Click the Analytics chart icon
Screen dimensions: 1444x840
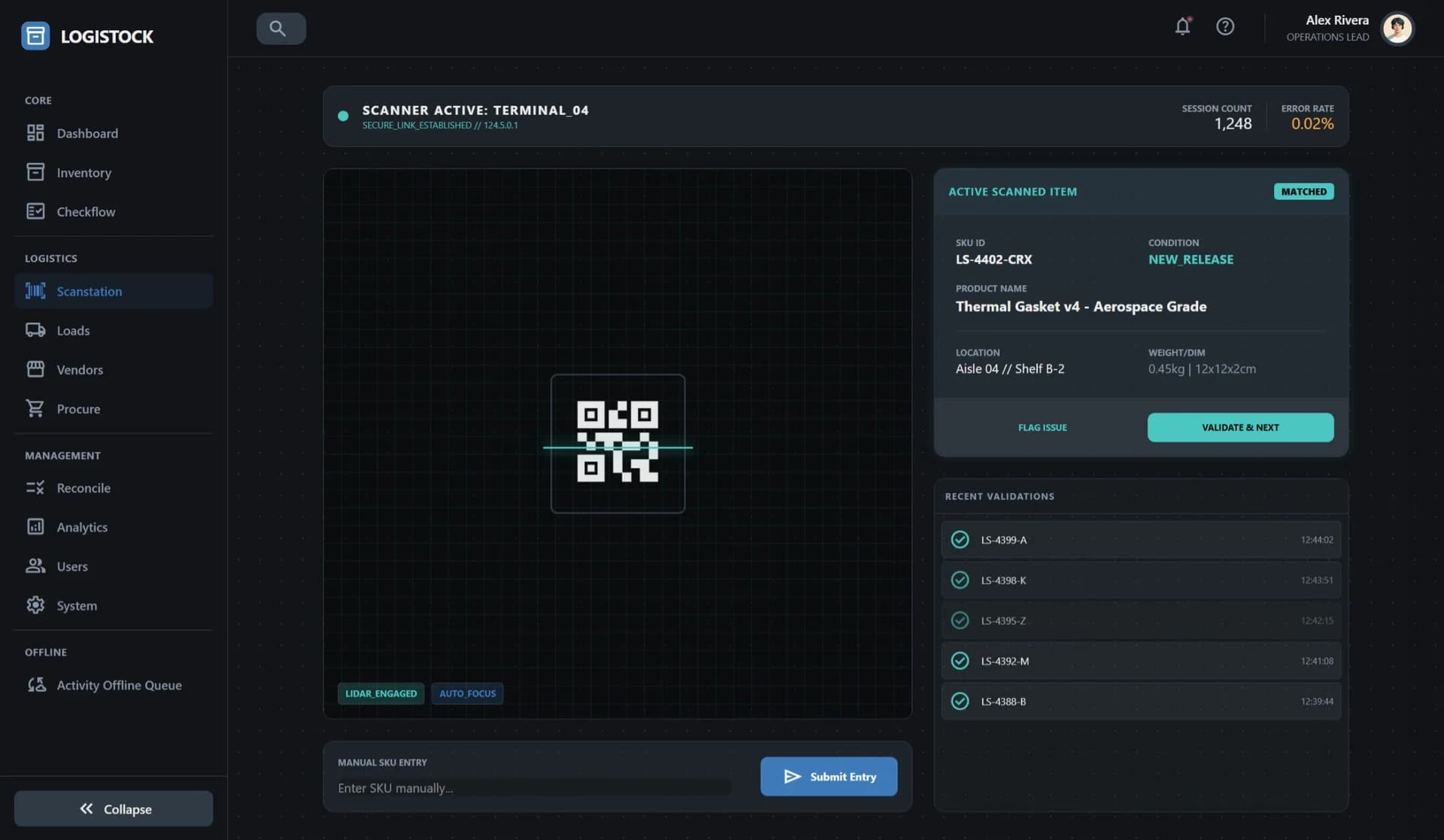(35, 527)
